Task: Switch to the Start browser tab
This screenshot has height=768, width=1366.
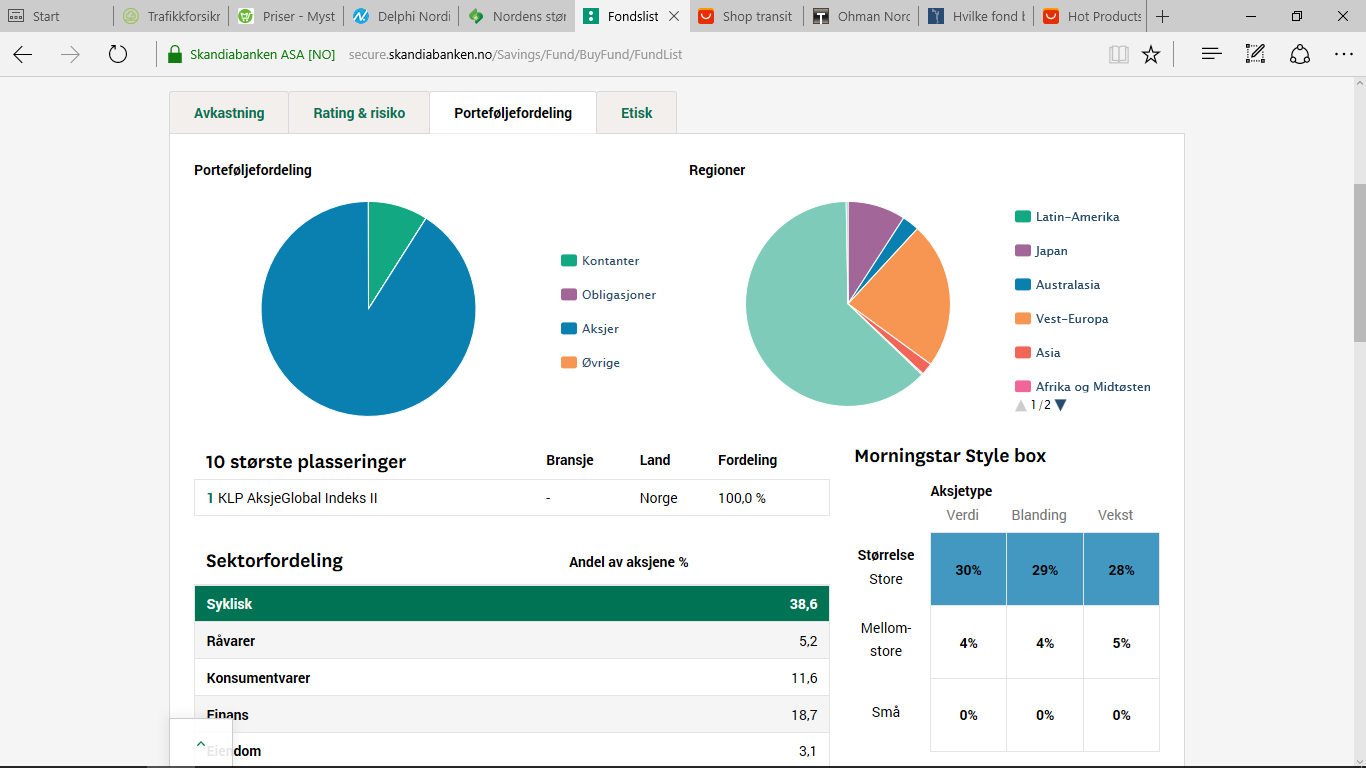Action: pos(57,16)
